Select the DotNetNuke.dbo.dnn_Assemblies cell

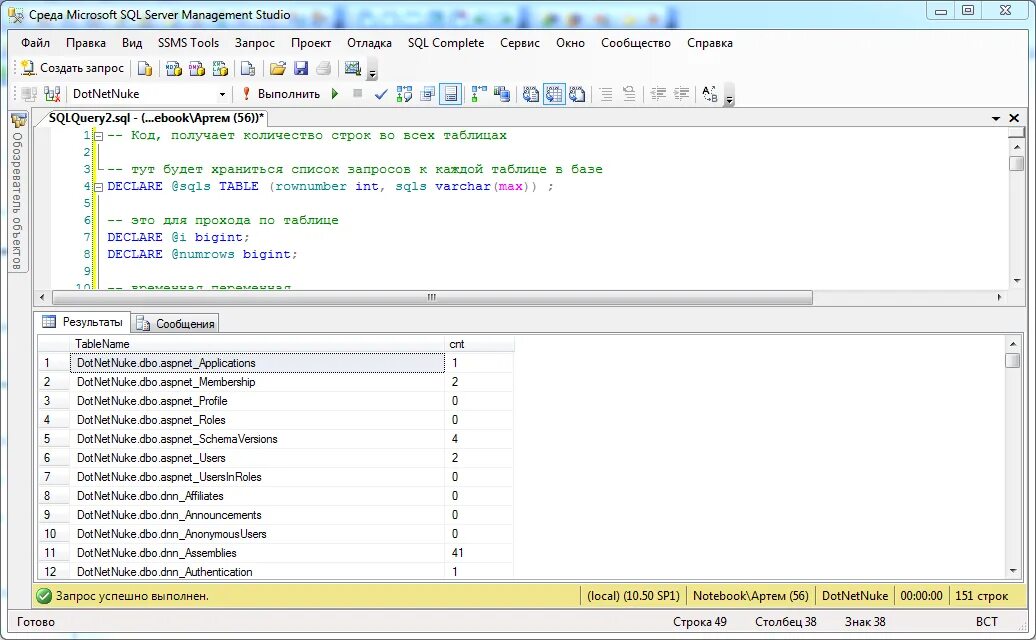(x=257, y=553)
